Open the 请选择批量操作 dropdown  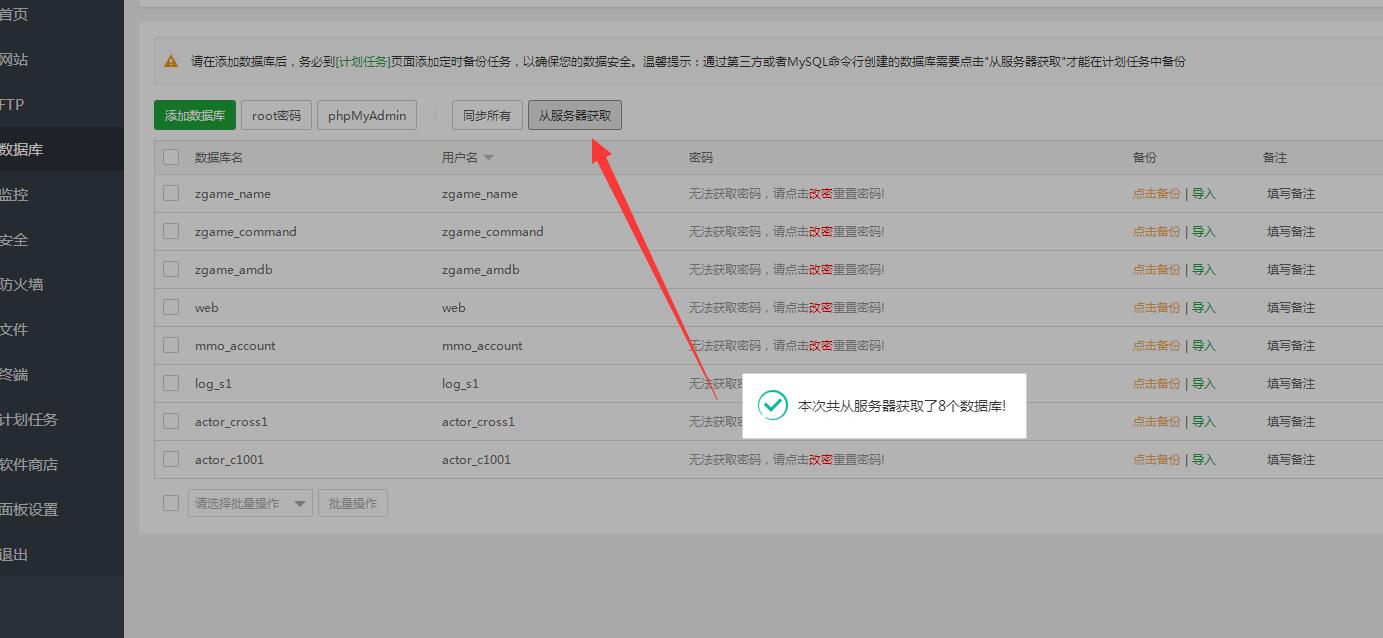pyautogui.click(x=250, y=503)
